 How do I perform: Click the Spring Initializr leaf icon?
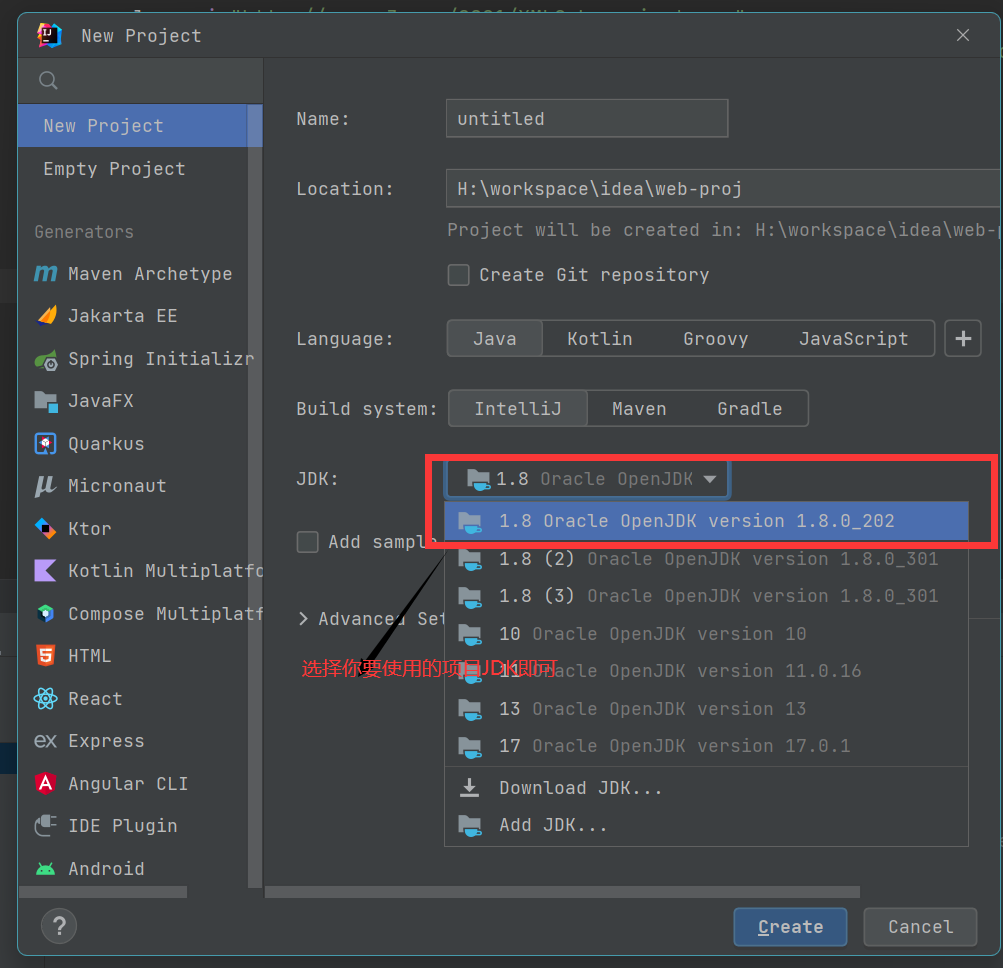46,360
